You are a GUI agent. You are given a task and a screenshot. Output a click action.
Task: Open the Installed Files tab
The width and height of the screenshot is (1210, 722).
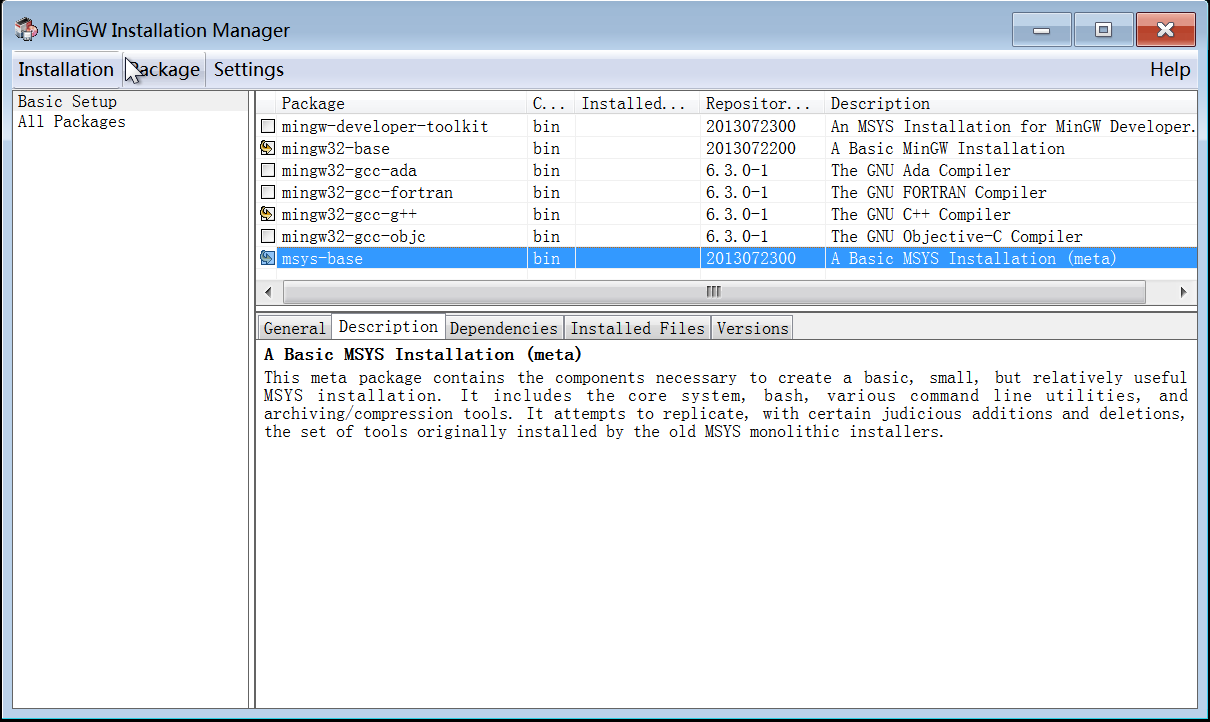(638, 328)
